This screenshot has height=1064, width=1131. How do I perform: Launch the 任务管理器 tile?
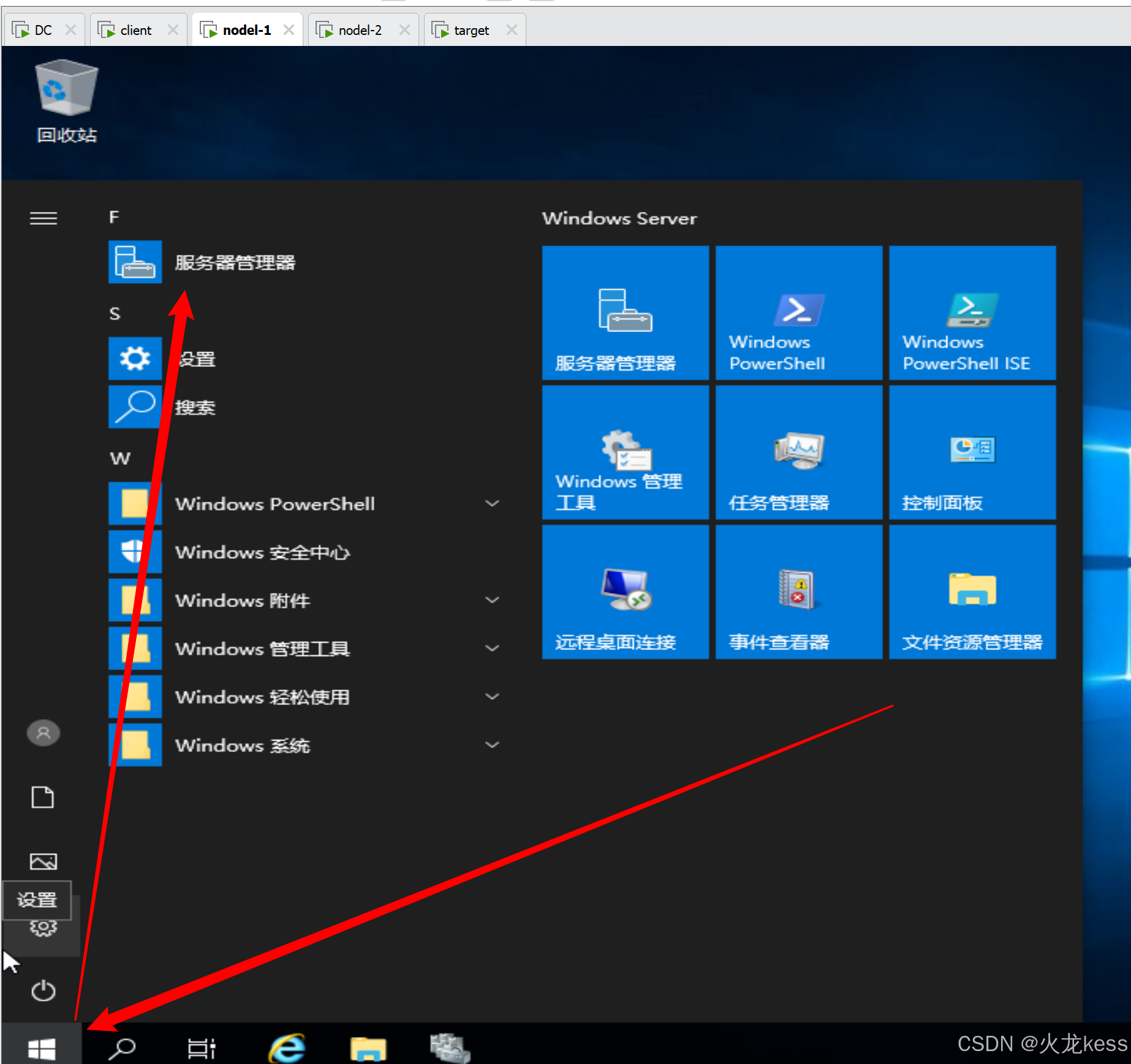click(798, 452)
